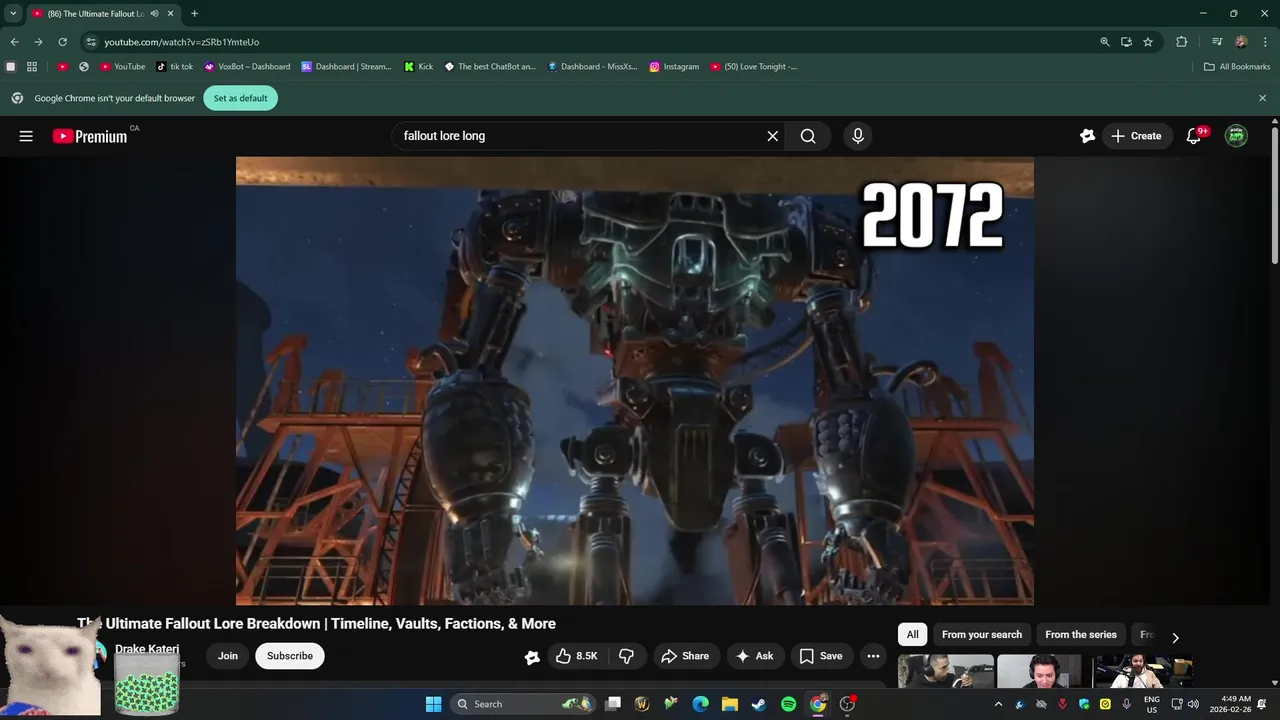Viewport: 1280px width, 720px height.
Task: Open first recommended video thumbnail
Action: (946, 671)
